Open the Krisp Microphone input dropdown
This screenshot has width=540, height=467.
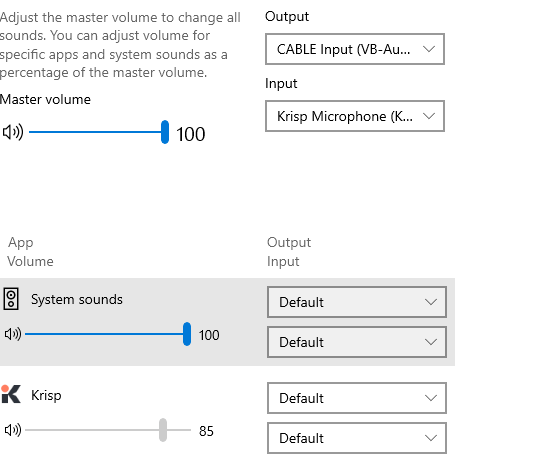coord(355,116)
